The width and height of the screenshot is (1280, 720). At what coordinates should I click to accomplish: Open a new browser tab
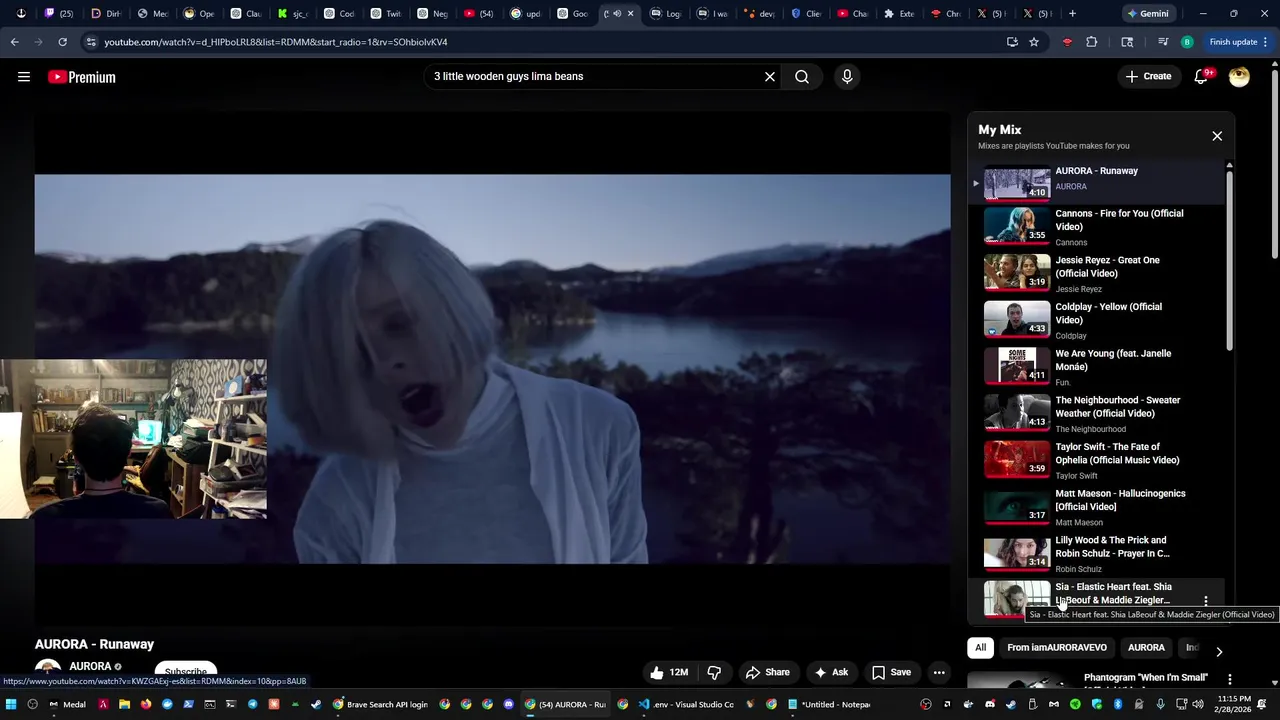[x=1072, y=14]
